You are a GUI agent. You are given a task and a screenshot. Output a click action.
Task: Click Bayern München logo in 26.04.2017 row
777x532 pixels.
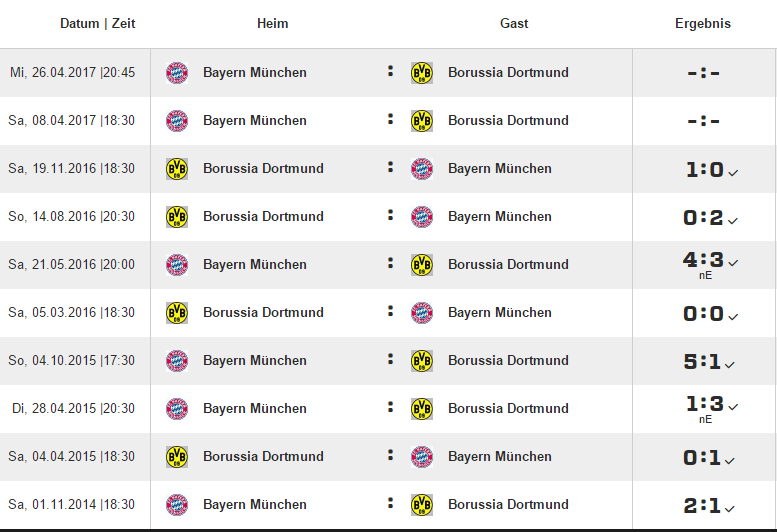coord(176,73)
